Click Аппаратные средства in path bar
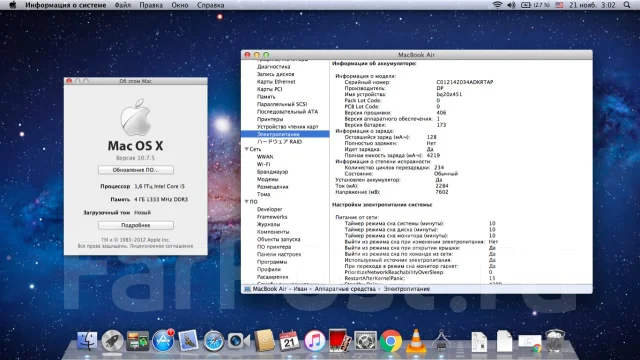The width and height of the screenshot is (640, 360). (345, 289)
